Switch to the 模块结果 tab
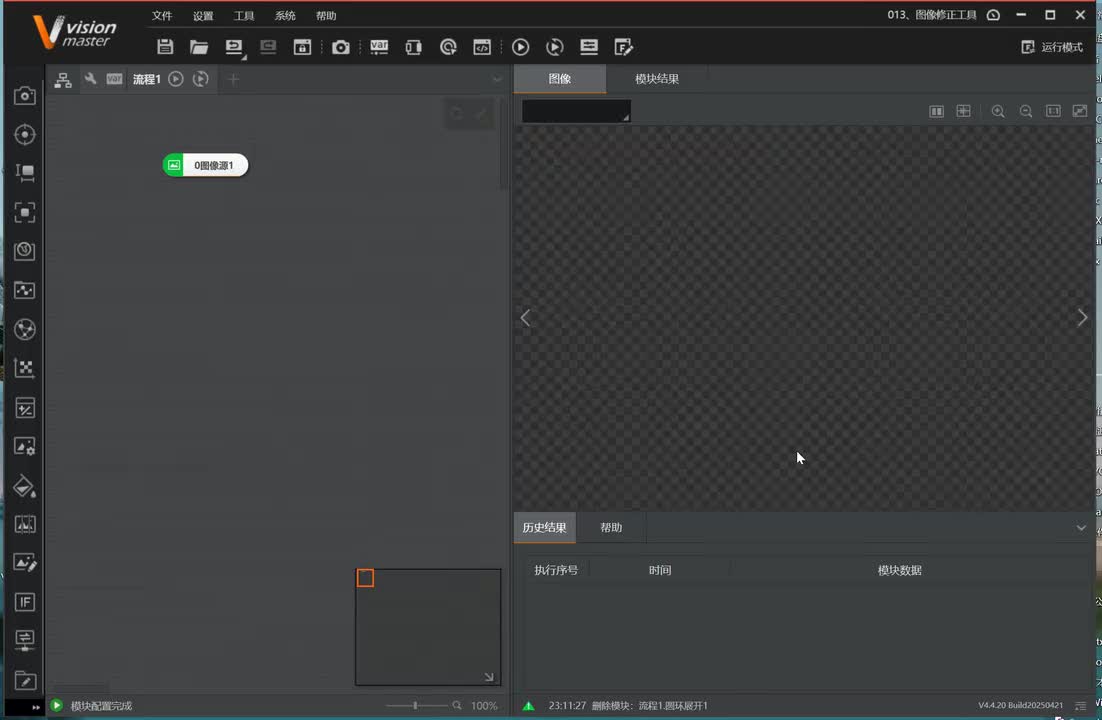Screen dimensions: 1102x720 click(x=657, y=79)
